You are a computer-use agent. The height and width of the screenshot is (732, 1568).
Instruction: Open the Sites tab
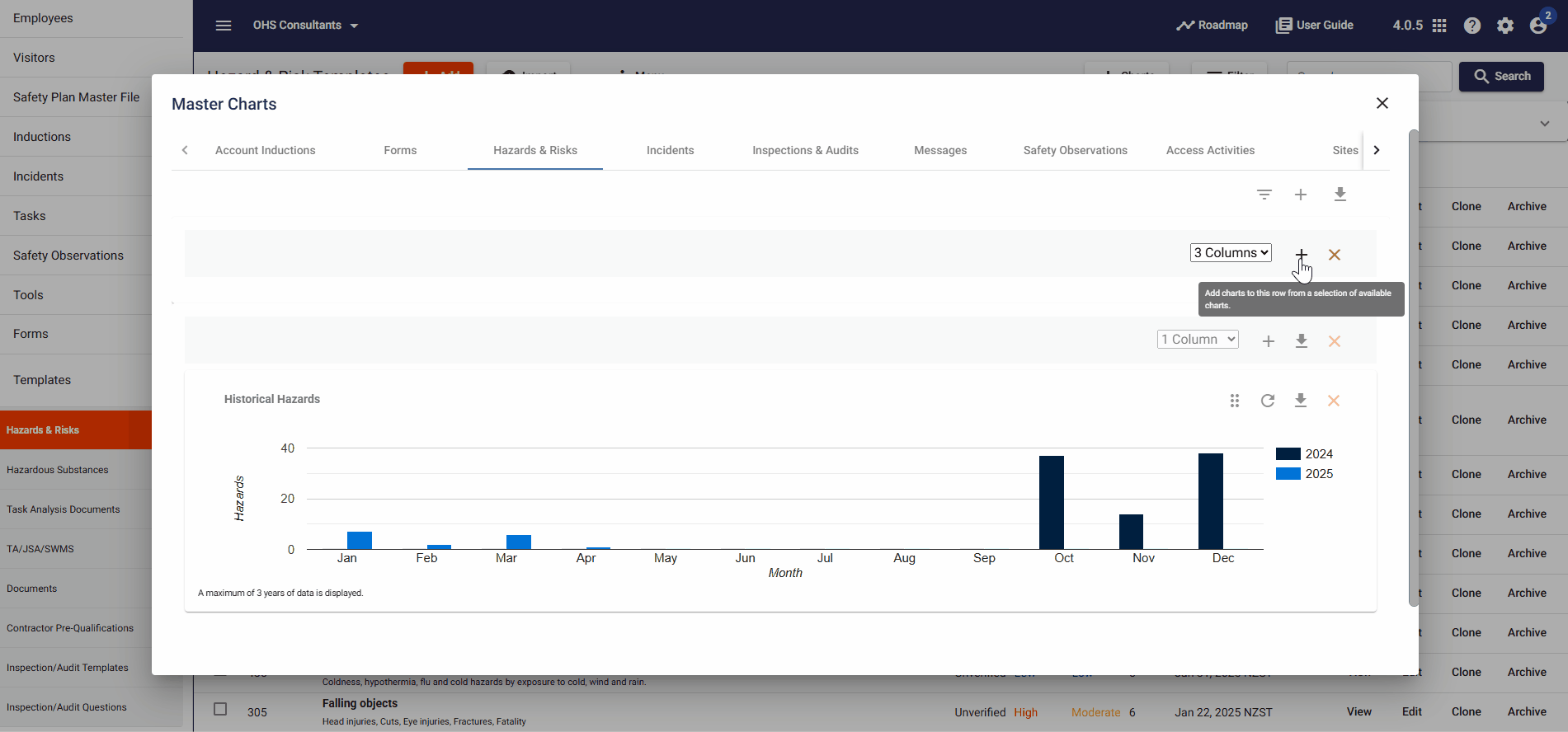coord(1344,150)
